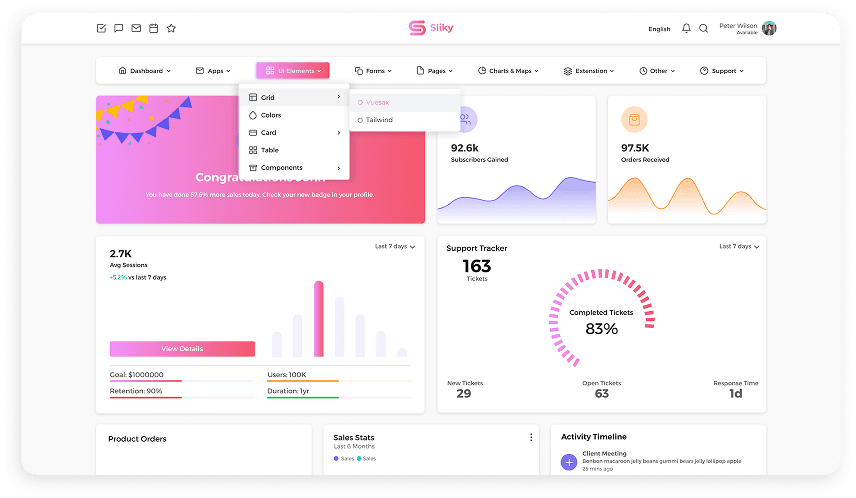The height and width of the screenshot is (498, 856).
Task: Expand the Dashboard nav dropdown
Action: pos(145,71)
